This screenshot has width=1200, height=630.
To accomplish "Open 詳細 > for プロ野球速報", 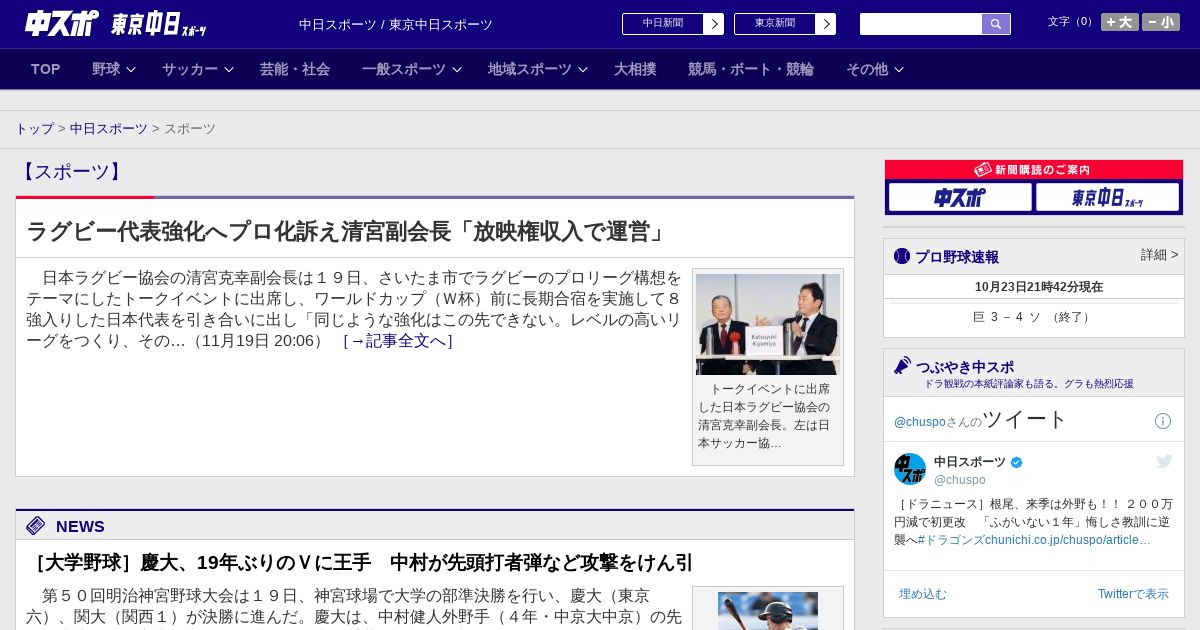I will tap(1160, 255).
